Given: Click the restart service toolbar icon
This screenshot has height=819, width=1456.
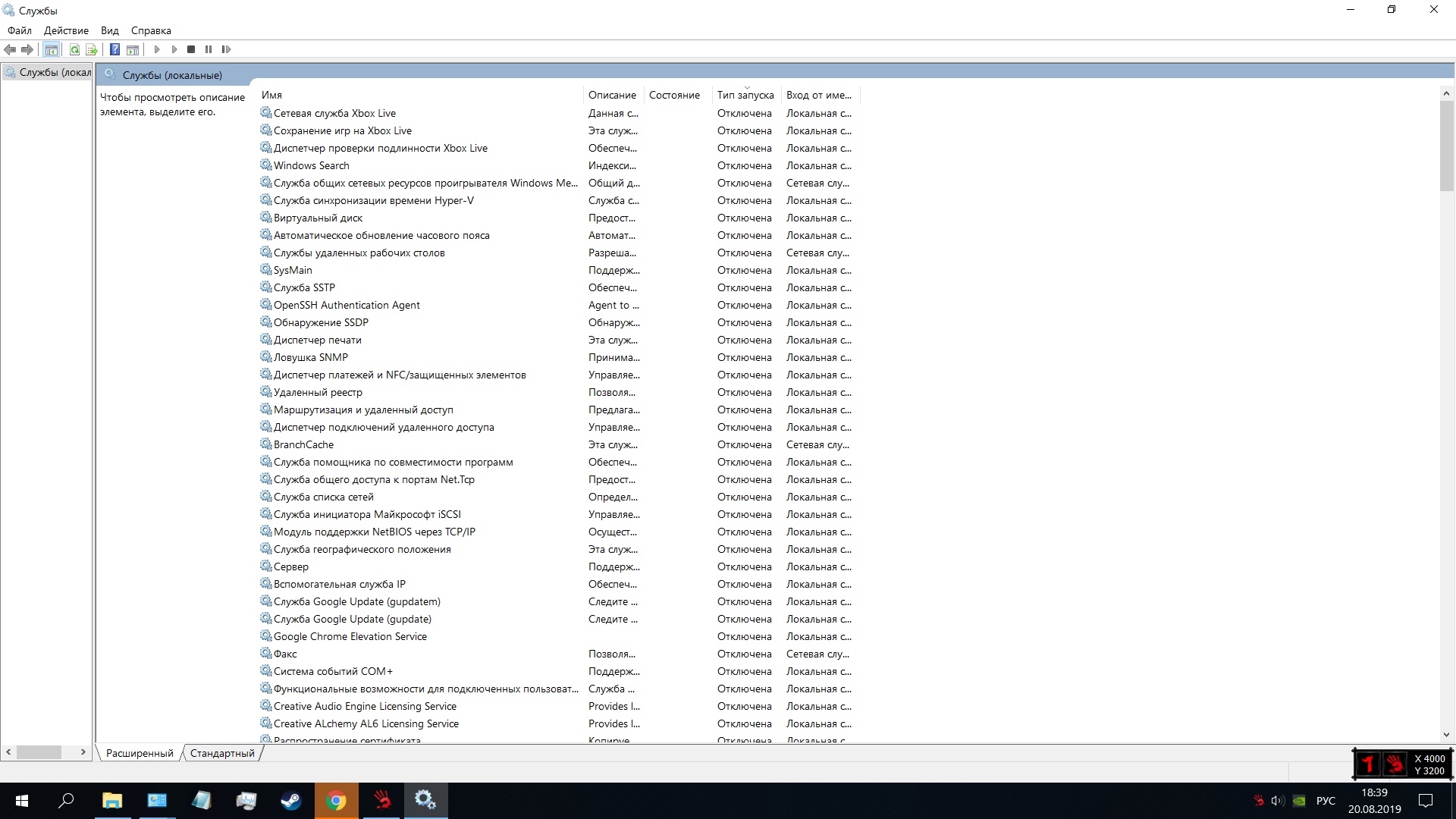Looking at the screenshot, I should [x=225, y=49].
